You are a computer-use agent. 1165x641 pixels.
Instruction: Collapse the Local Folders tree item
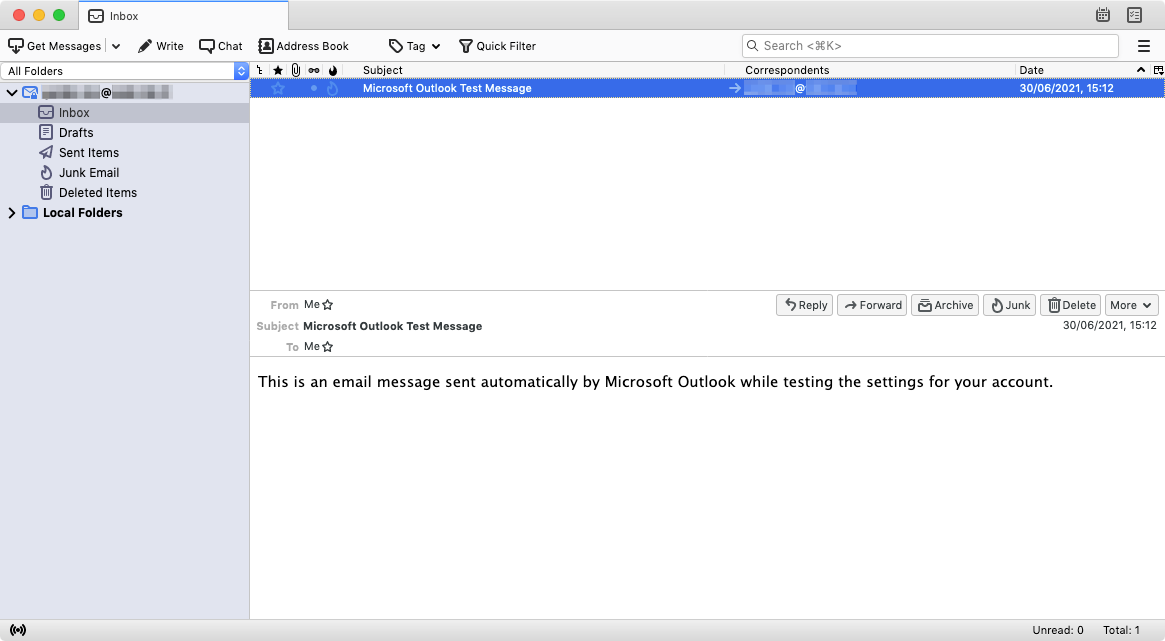pyautogui.click(x=11, y=212)
